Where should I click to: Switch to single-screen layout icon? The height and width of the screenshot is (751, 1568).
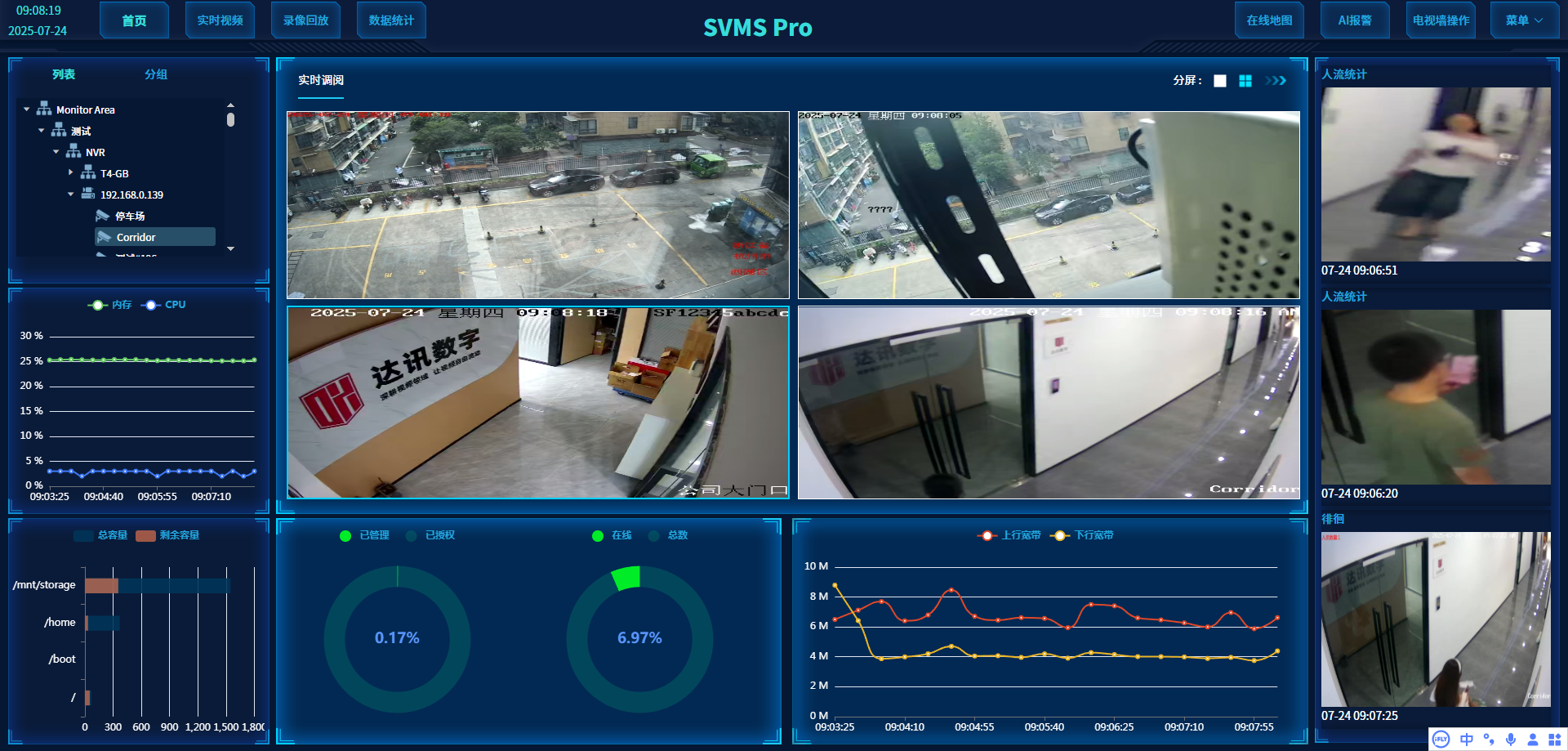coord(1220,81)
